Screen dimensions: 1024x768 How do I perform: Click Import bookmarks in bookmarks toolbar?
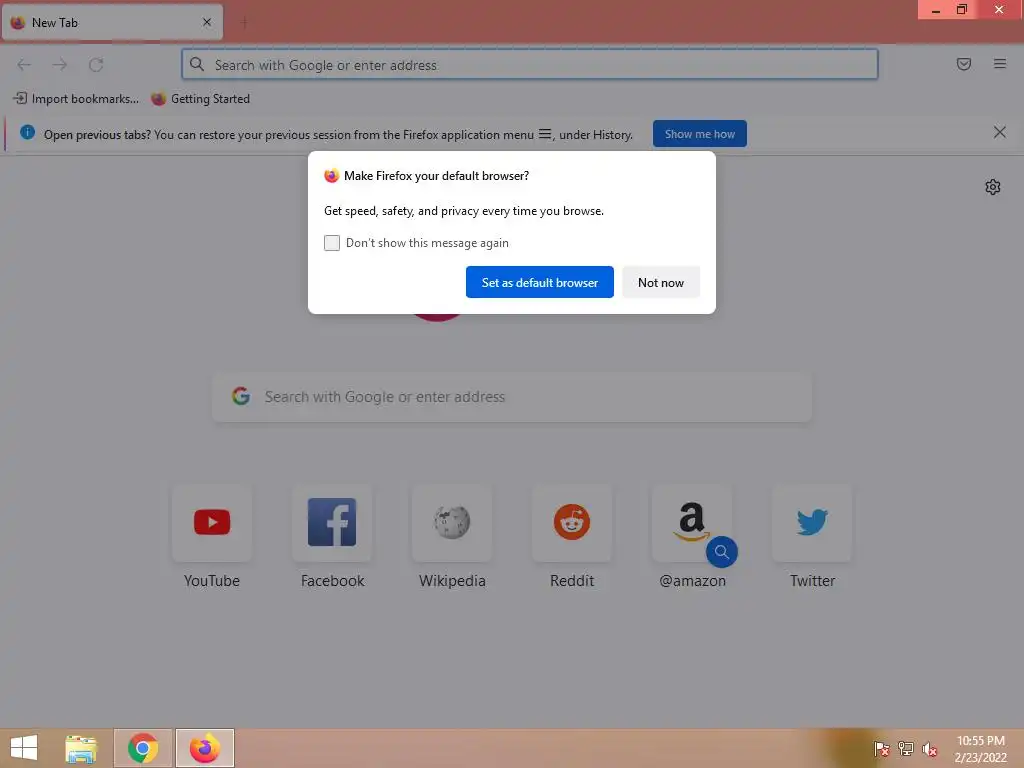click(x=76, y=99)
